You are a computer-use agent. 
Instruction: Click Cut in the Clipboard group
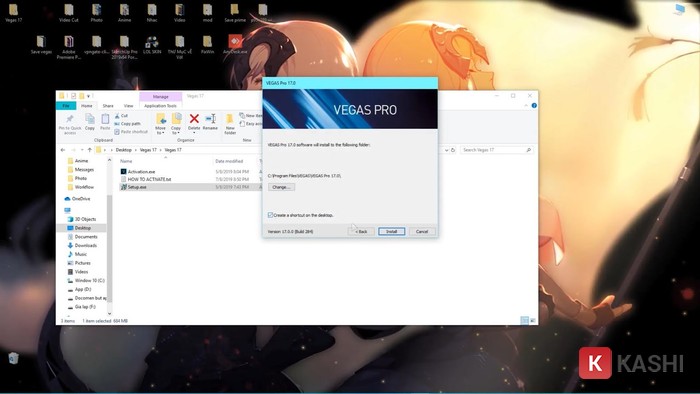coord(121,116)
